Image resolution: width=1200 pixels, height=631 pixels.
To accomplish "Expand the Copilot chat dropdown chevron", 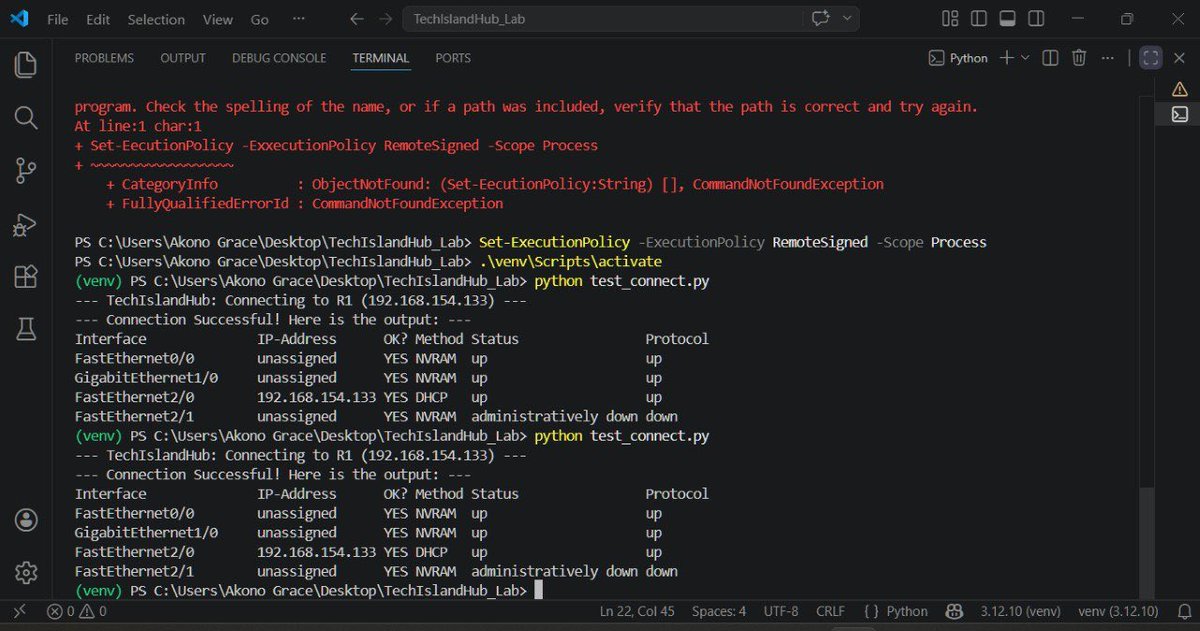I will tap(847, 19).
